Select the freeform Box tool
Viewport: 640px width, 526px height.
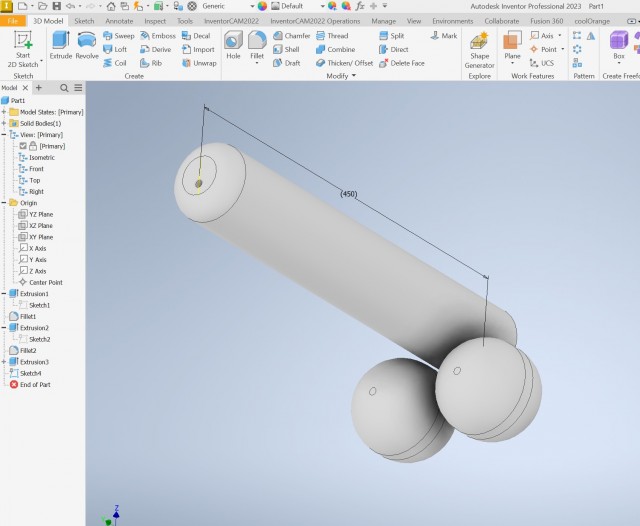click(619, 45)
